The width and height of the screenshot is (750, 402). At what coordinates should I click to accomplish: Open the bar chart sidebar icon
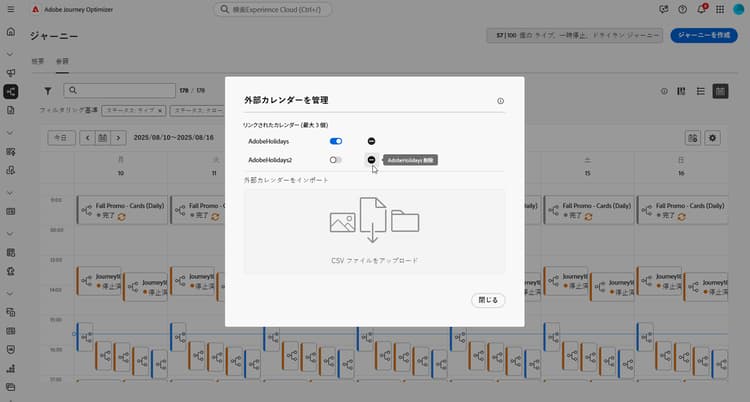point(11,368)
